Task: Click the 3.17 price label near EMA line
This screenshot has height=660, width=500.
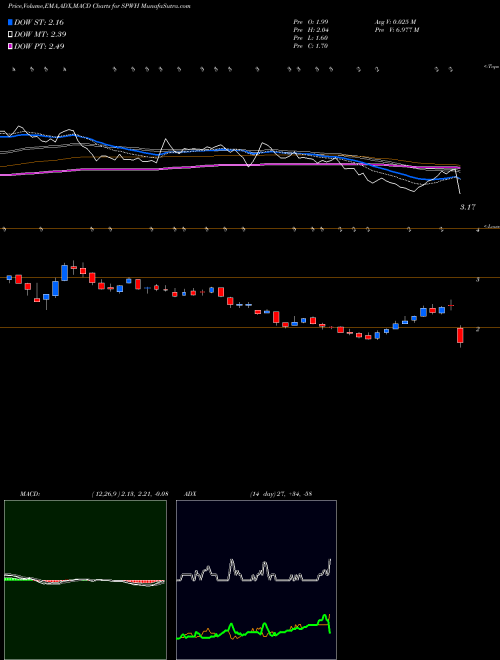Action: [468, 207]
